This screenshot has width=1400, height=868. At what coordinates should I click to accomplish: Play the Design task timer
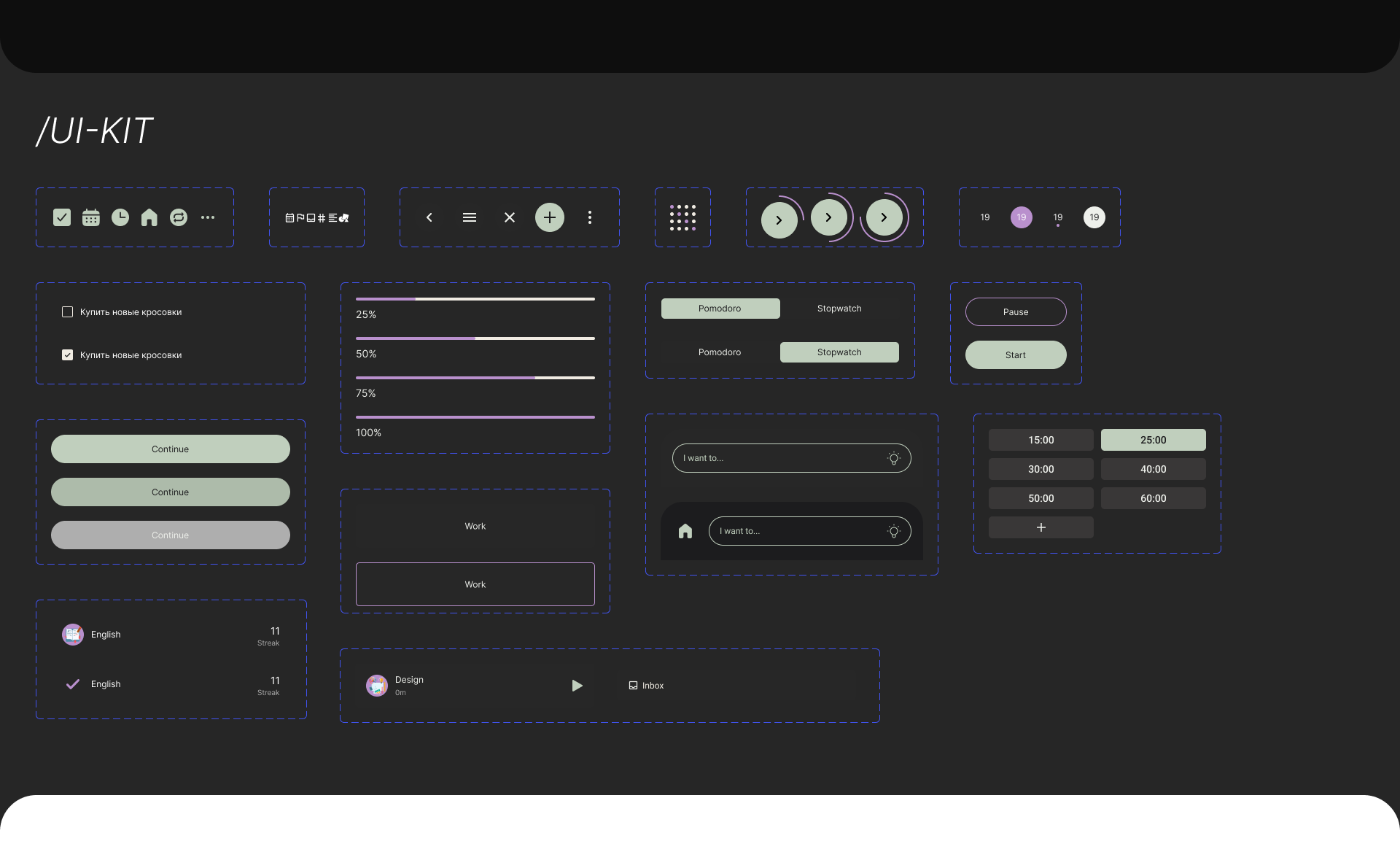(x=577, y=686)
